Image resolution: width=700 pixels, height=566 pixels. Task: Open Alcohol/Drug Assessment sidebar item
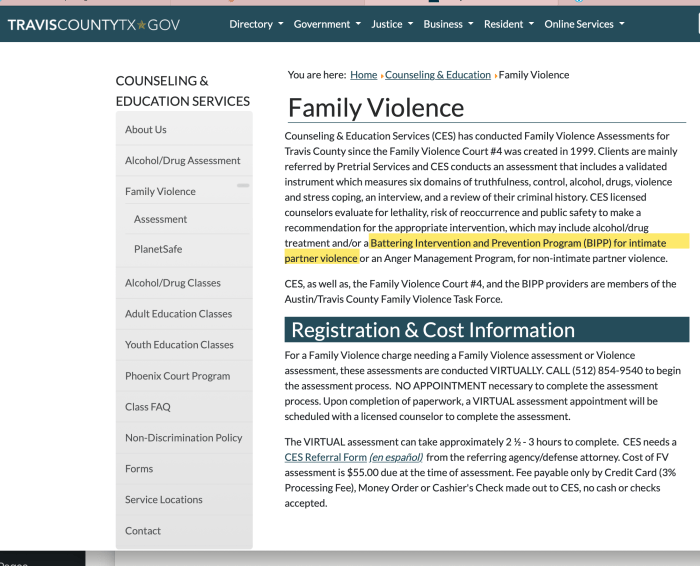[182, 161]
